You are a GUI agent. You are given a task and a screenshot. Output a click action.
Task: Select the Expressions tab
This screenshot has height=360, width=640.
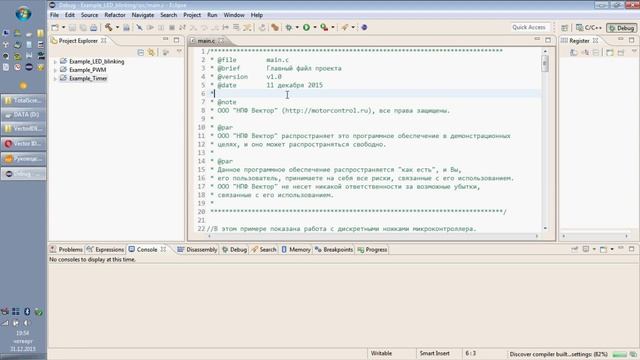coord(105,249)
